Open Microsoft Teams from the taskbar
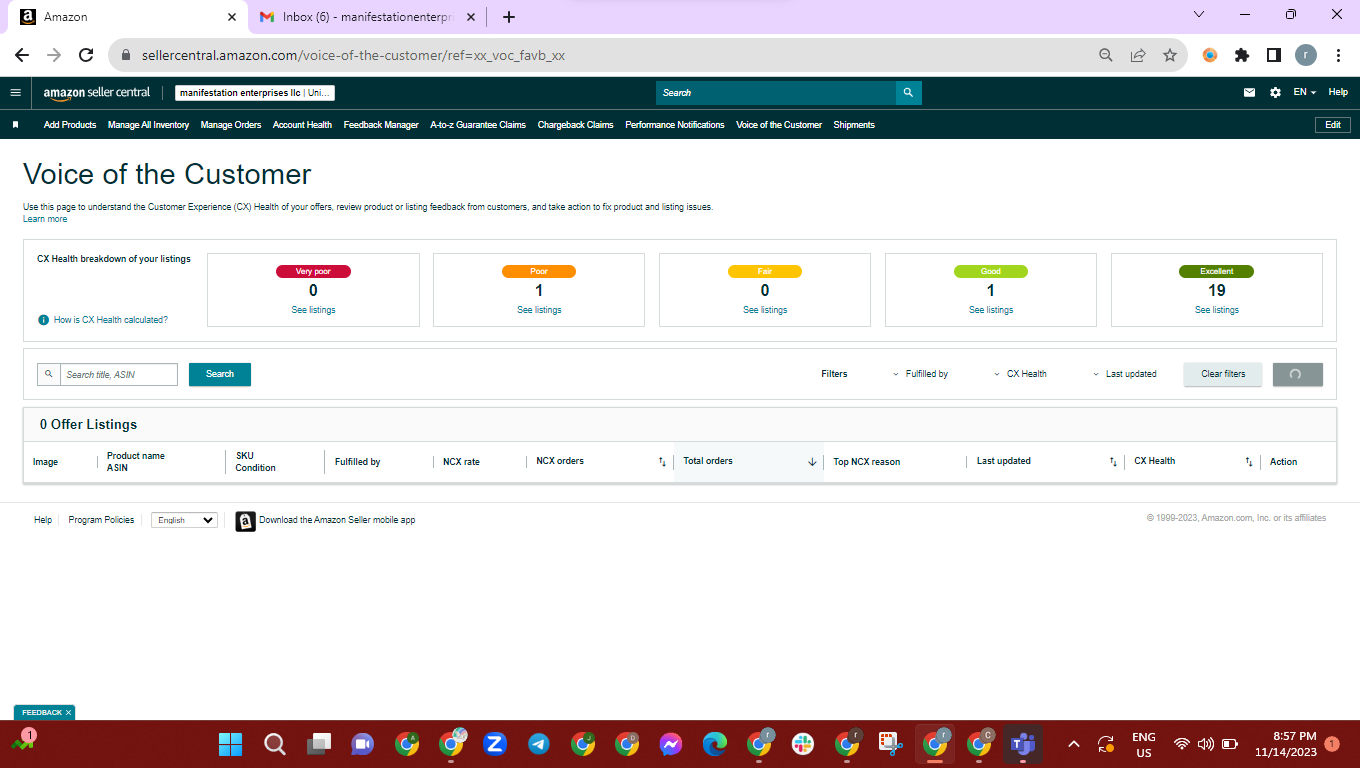This screenshot has height=768, width=1360. pyautogui.click(x=1022, y=744)
